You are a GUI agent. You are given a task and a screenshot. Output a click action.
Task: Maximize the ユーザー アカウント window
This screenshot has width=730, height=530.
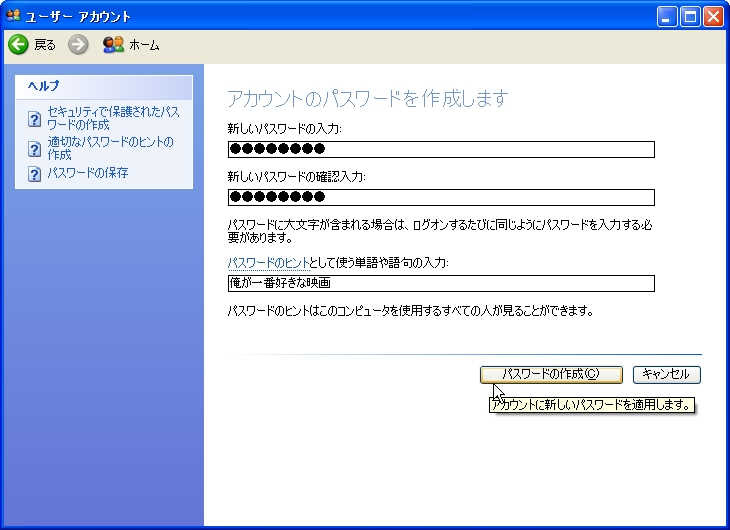pyautogui.click(x=690, y=17)
